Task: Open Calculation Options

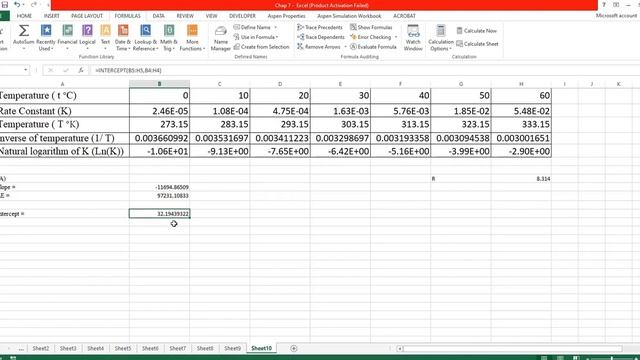Action: point(441,38)
